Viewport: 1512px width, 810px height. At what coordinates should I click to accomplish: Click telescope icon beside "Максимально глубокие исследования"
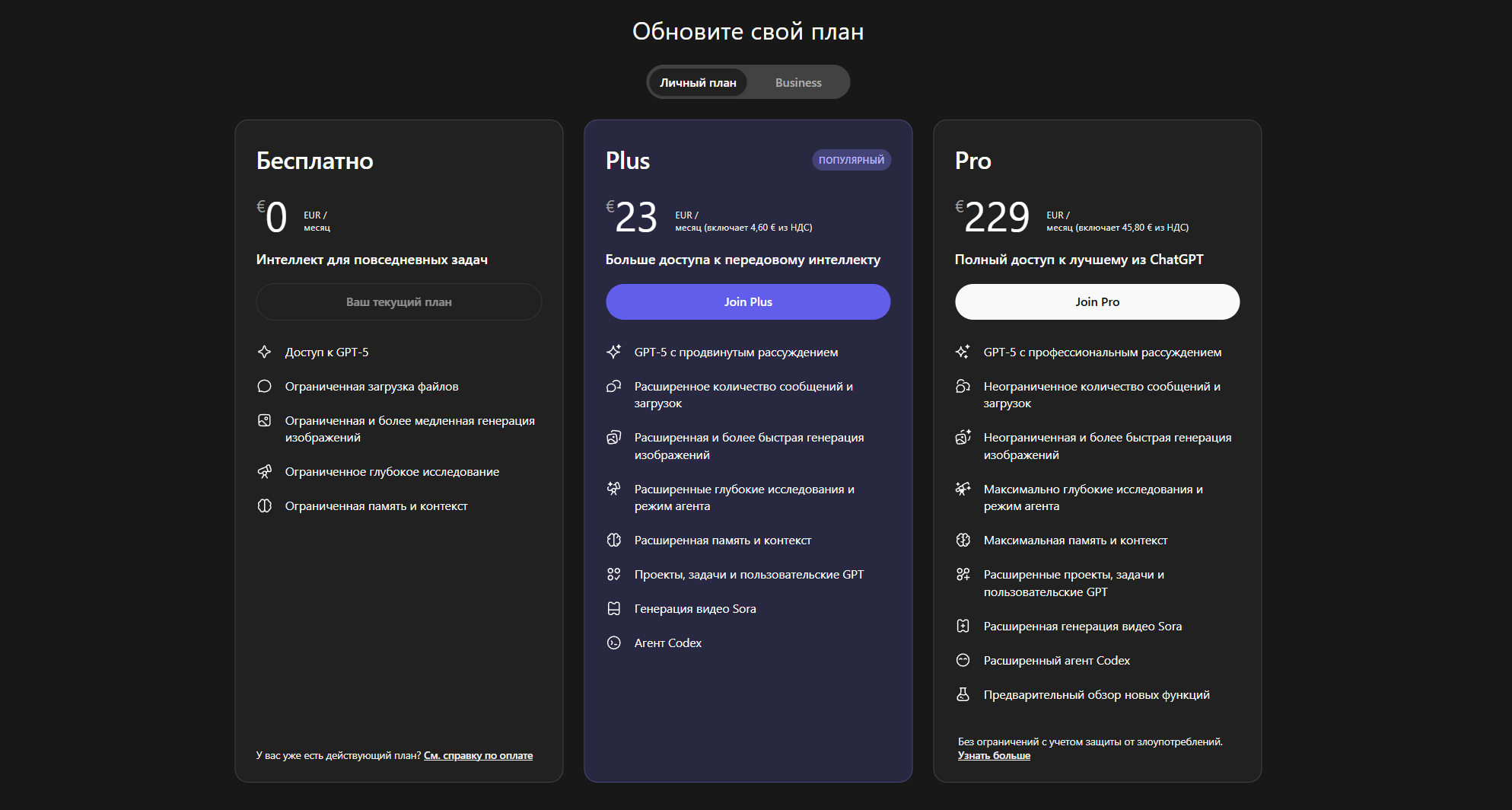pyautogui.click(x=963, y=489)
